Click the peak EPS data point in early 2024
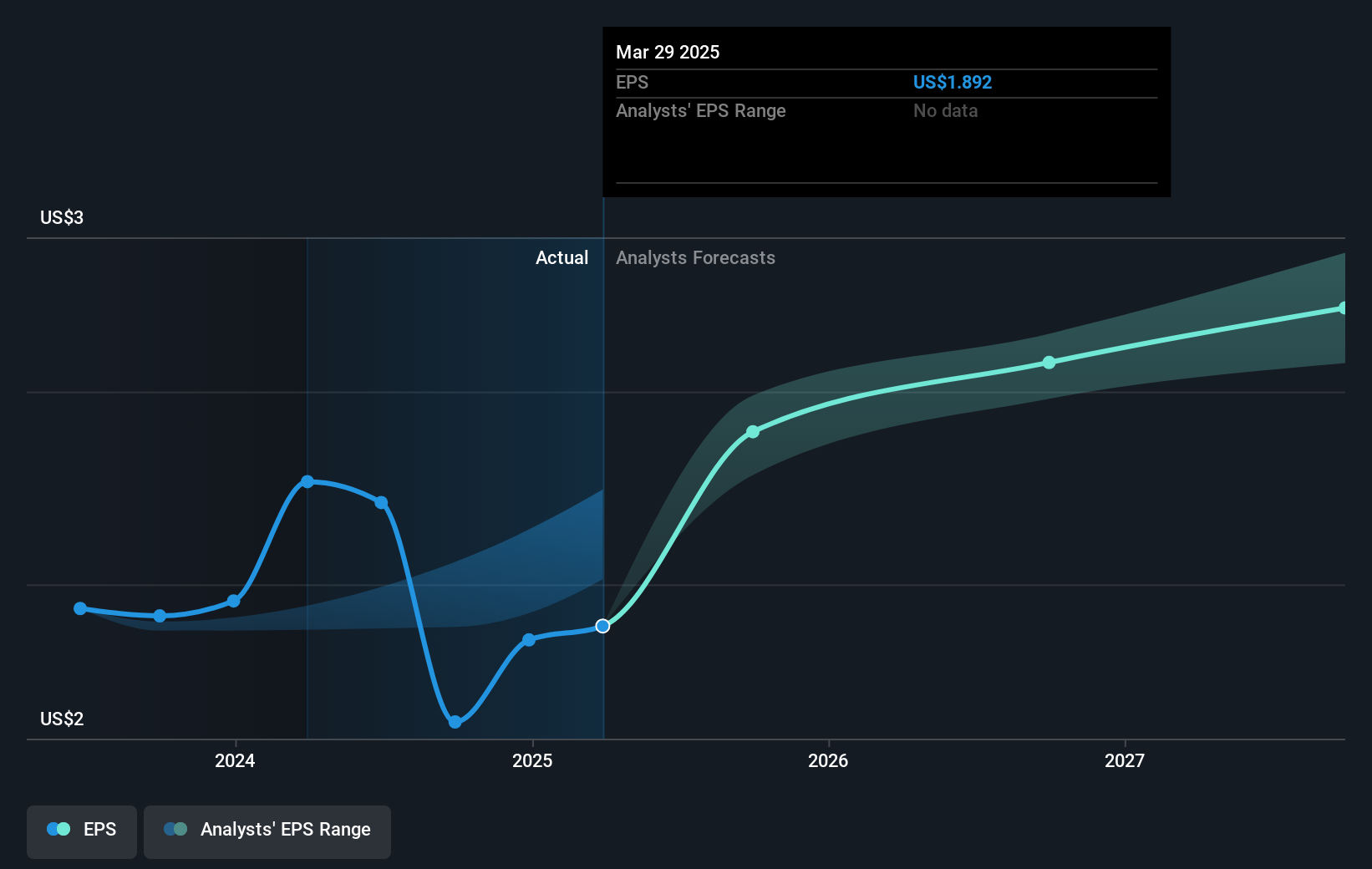The height and width of the screenshot is (869, 1372). (x=307, y=481)
